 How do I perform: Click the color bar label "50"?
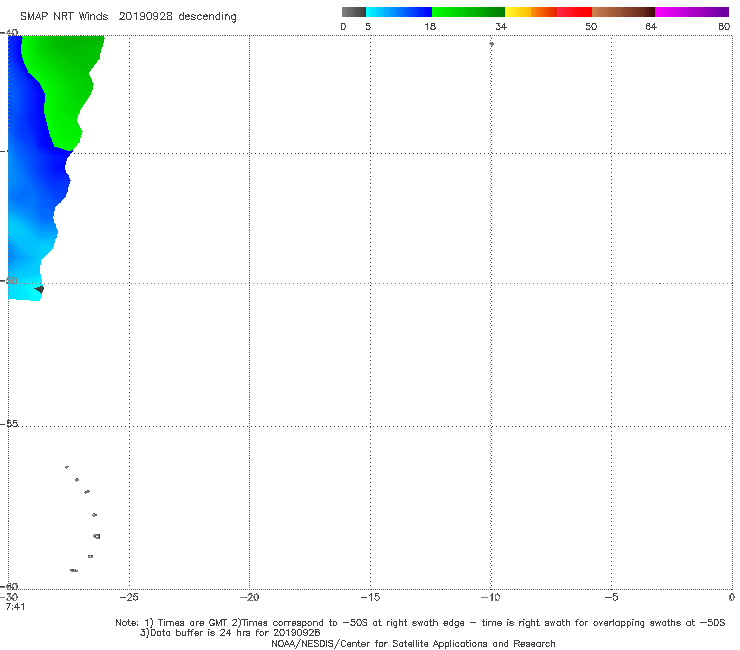591,26
